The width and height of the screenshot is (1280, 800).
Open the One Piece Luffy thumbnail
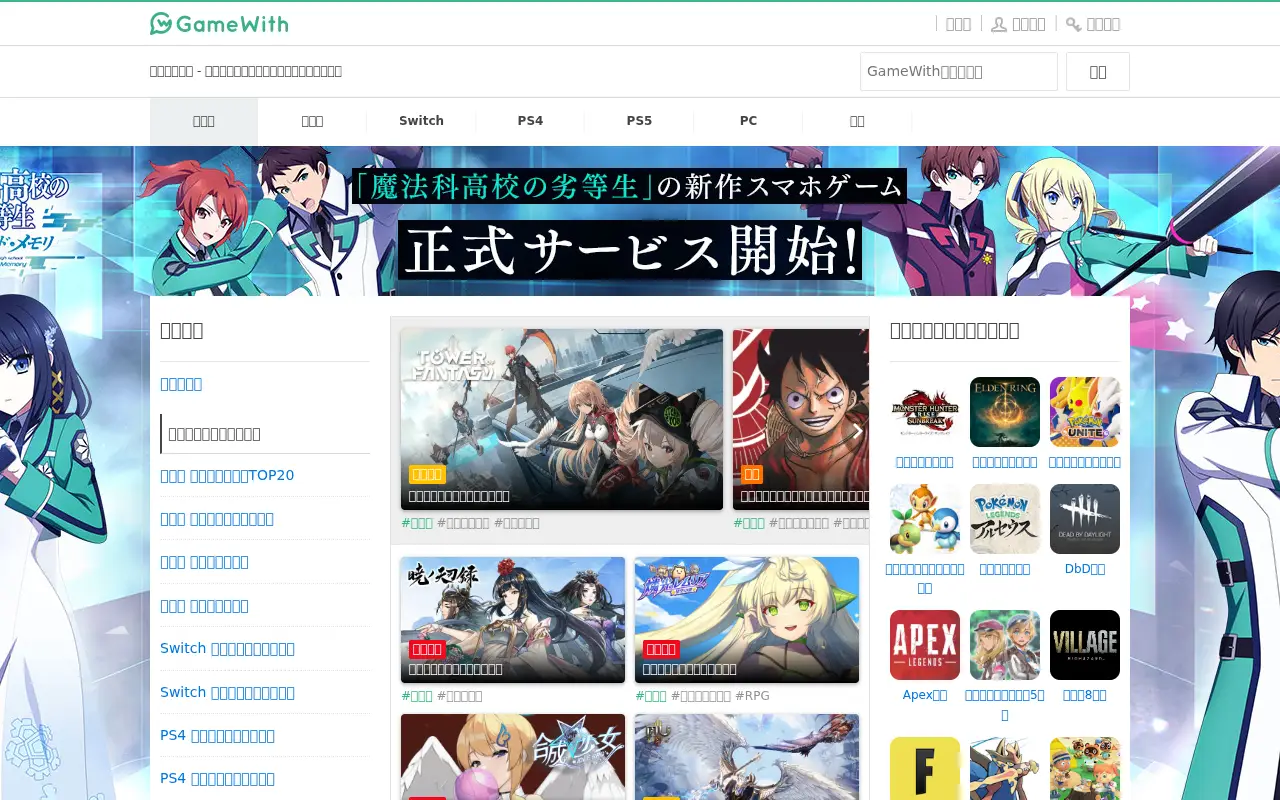[800, 420]
